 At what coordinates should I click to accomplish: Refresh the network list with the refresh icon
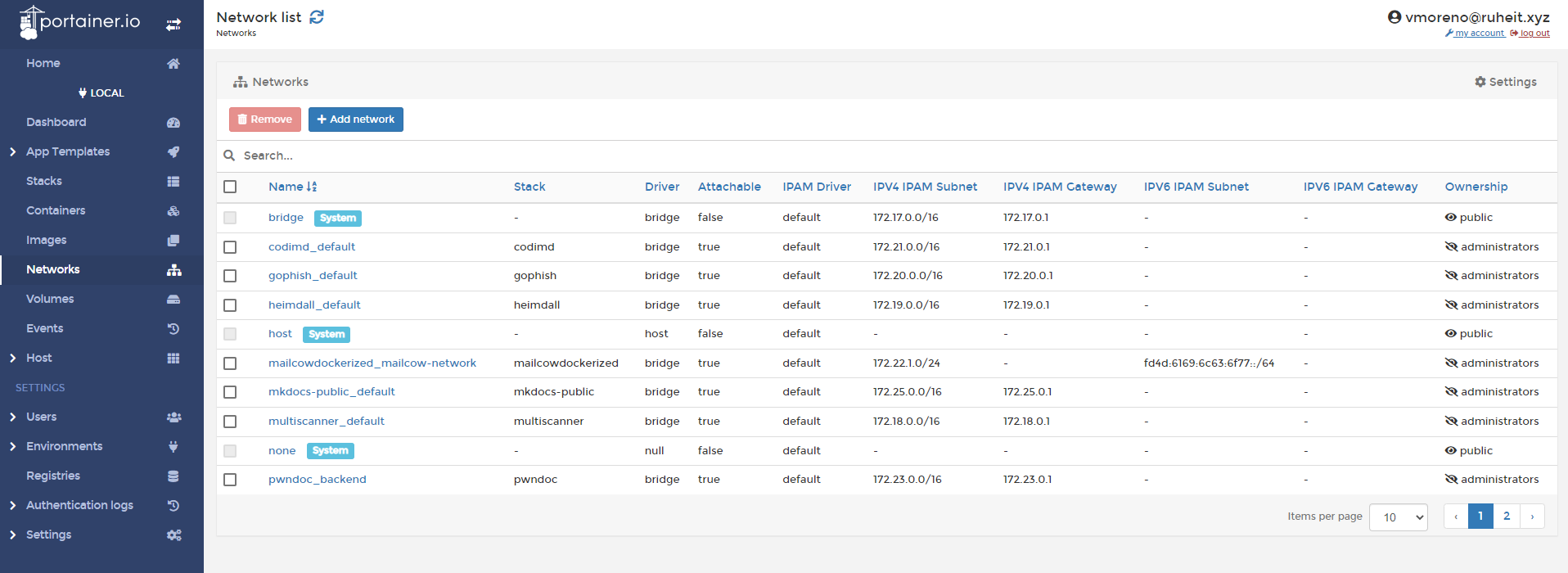coord(317,17)
